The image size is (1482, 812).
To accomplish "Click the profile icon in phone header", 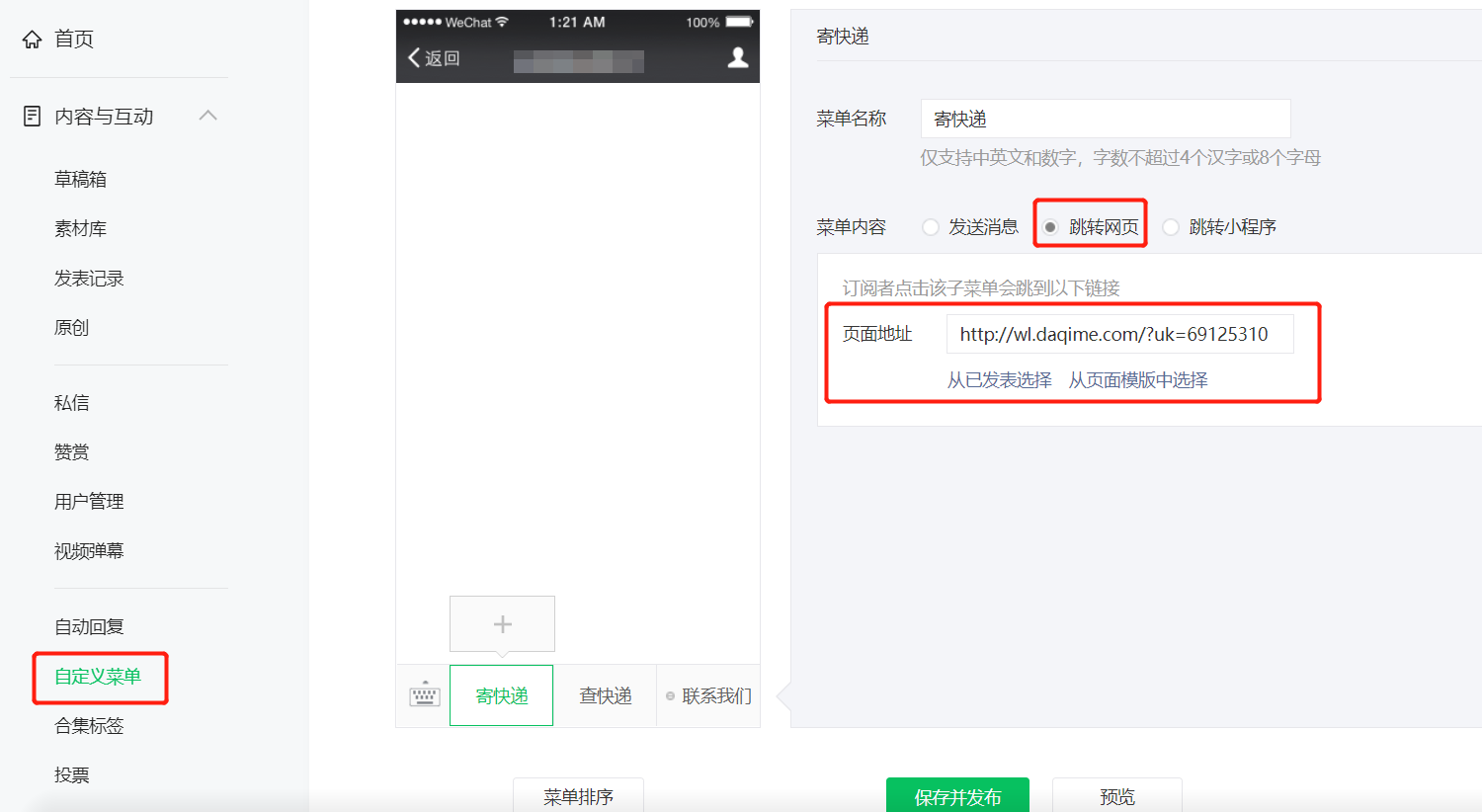I will pyautogui.click(x=737, y=58).
